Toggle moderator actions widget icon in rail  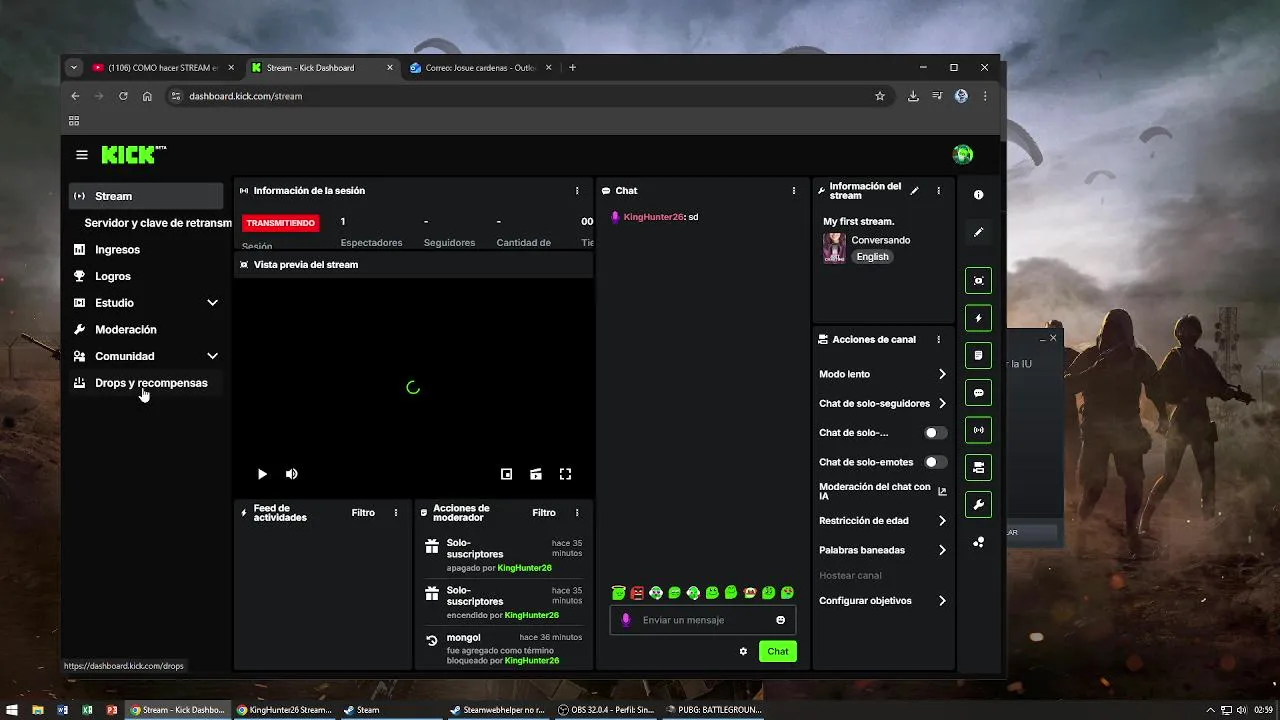[979, 355]
